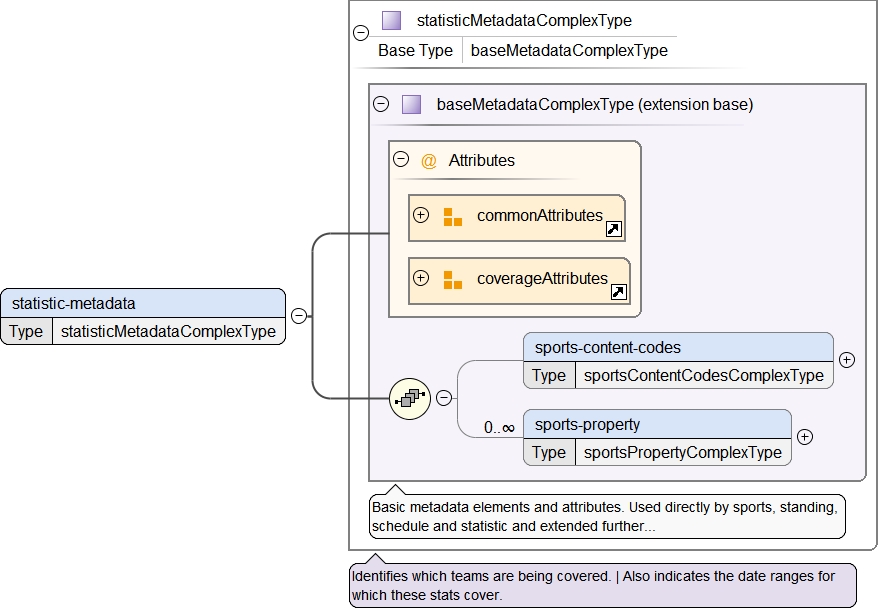879x611 pixels.
Task: Click the purple baseMetadataComplexType icon
Action: point(411,104)
